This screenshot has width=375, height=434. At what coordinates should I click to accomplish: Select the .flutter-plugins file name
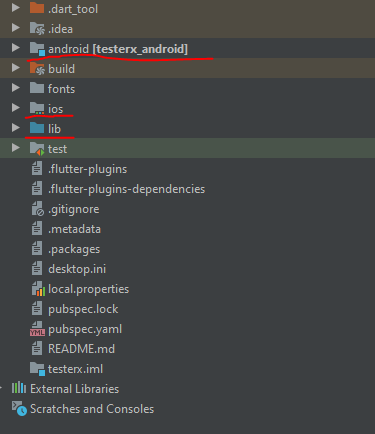coord(87,169)
